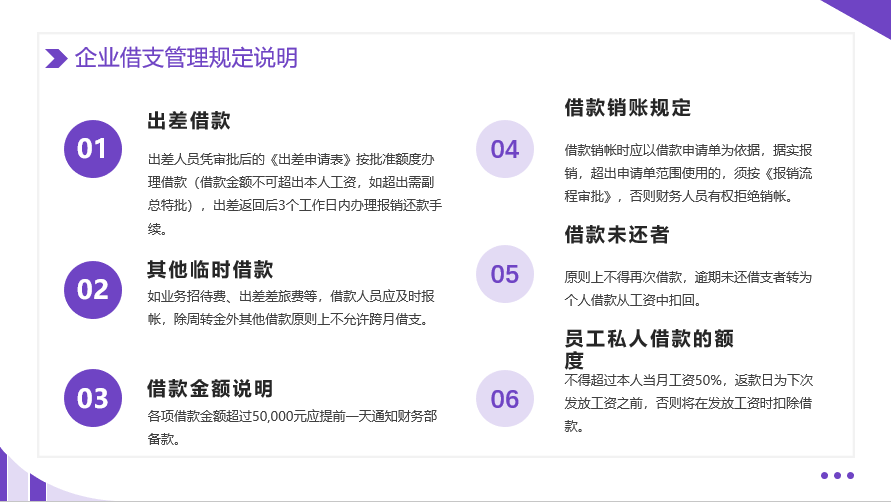
Task: Select the heading 出差借款
Action: [x=189, y=121]
